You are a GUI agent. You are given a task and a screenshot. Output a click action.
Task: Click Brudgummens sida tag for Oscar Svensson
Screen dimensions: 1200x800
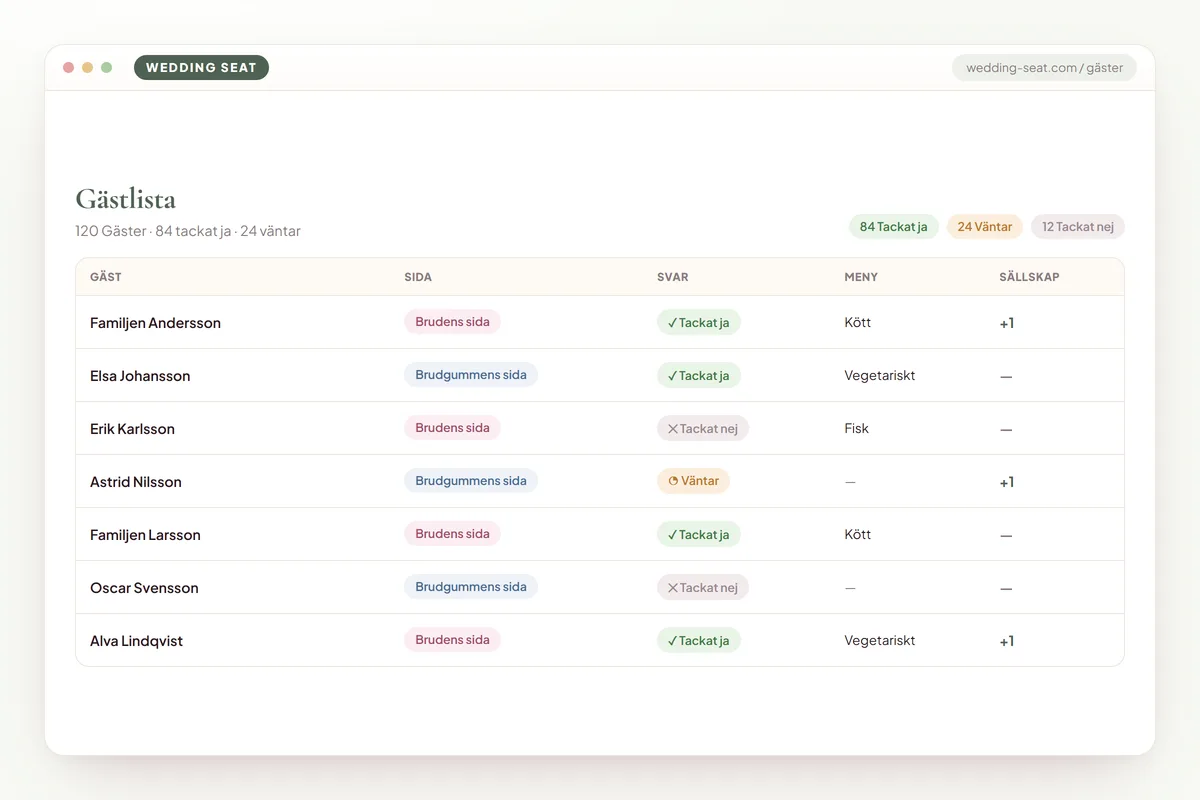pos(471,587)
